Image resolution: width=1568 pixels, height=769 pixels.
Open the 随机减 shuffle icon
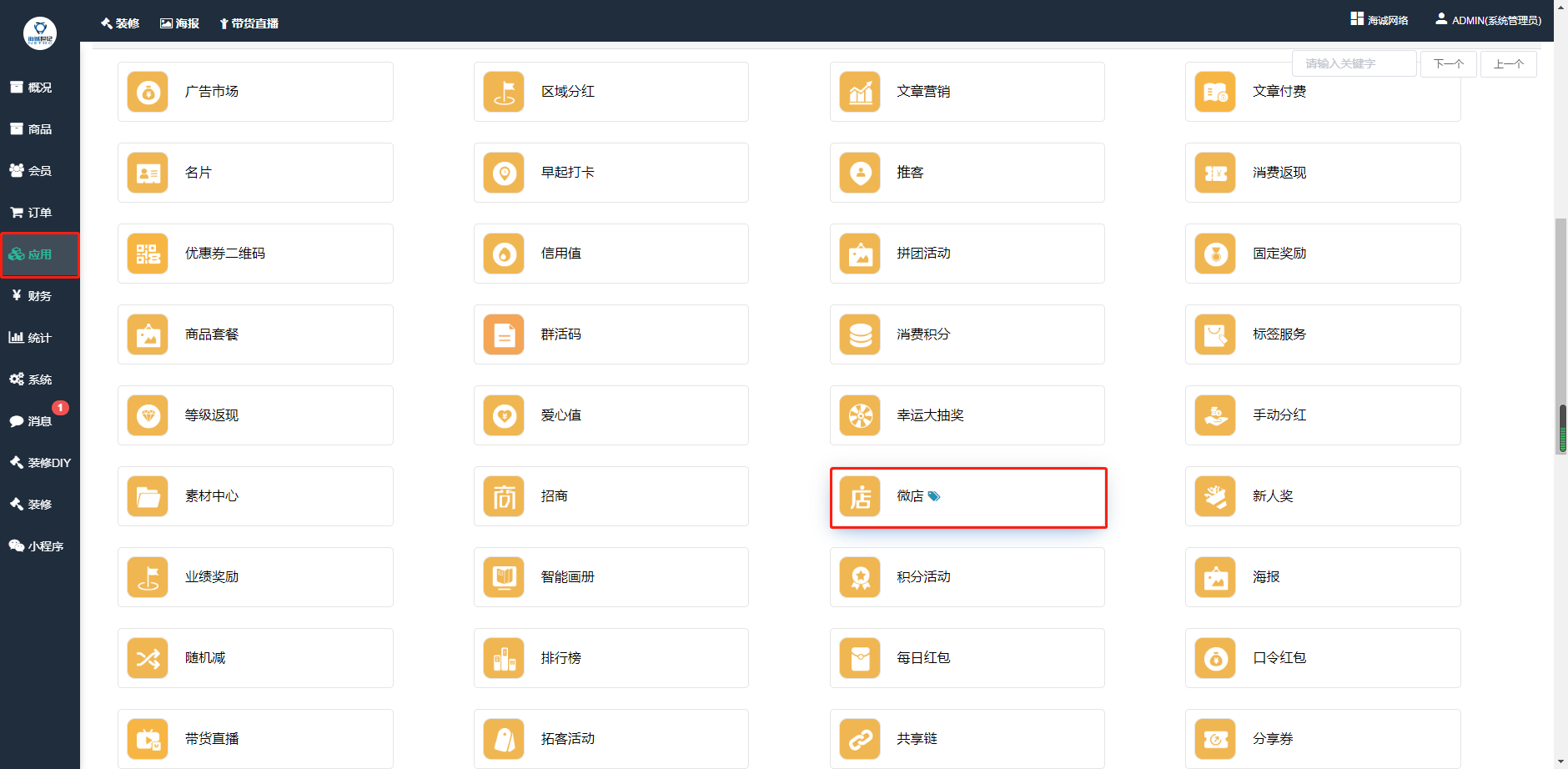click(x=148, y=658)
